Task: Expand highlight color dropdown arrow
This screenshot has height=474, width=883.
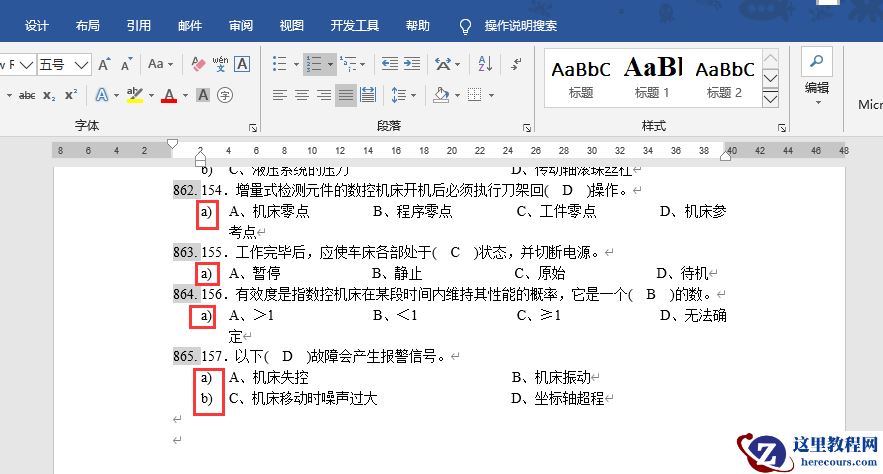Action: click(x=151, y=96)
